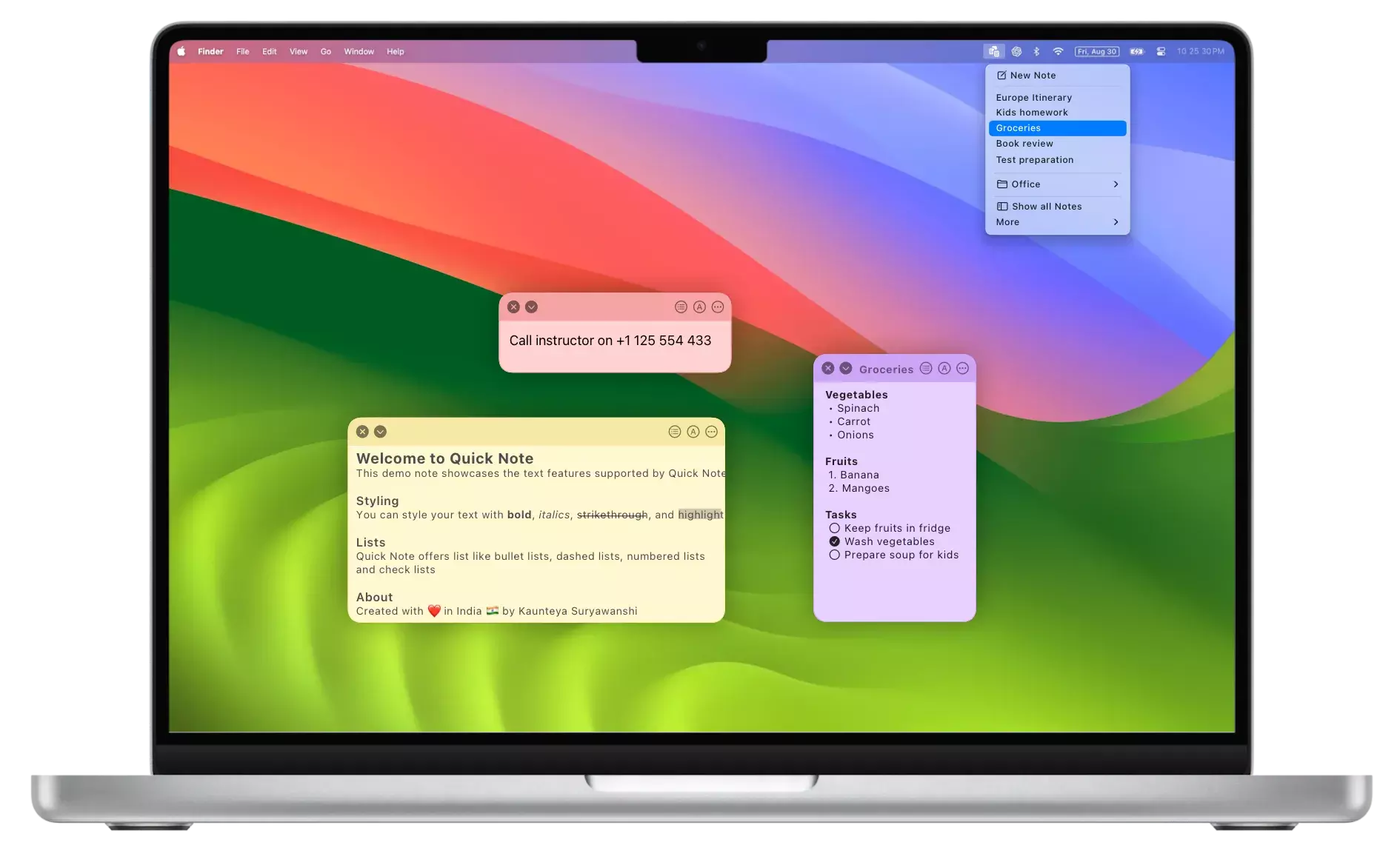Click the list format icon on the Welcome note
The width and height of the screenshot is (1400, 862).
[675, 432]
